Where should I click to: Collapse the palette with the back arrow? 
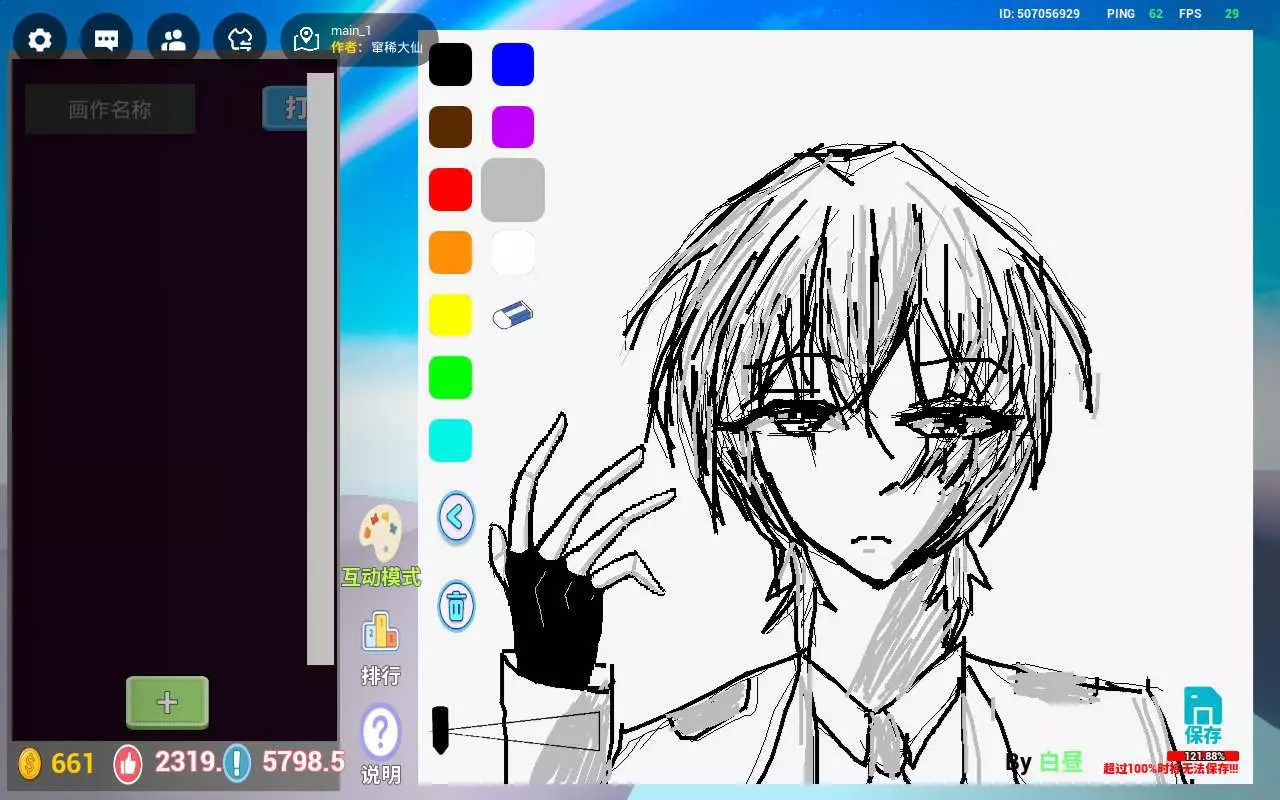(456, 518)
